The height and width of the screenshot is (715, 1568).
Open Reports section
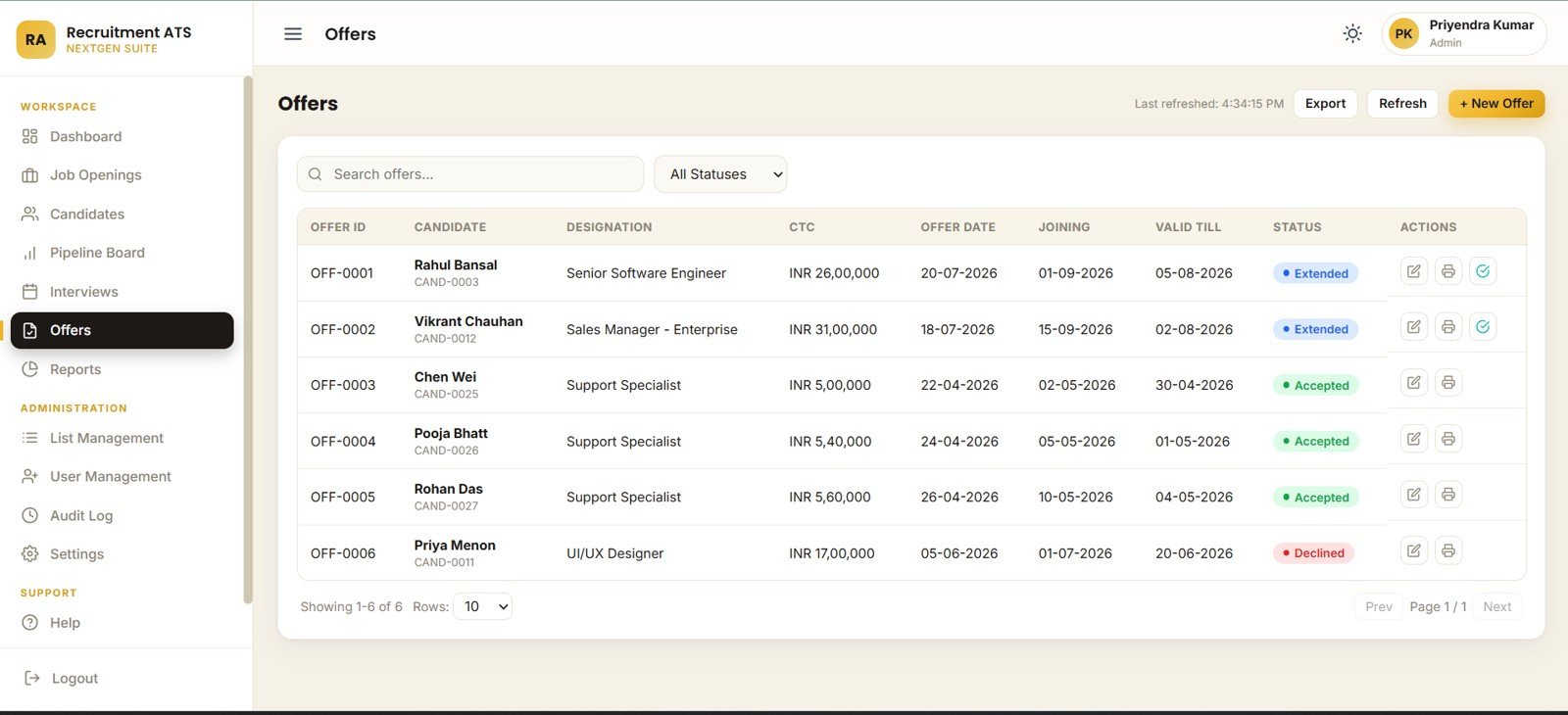click(122, 369)
